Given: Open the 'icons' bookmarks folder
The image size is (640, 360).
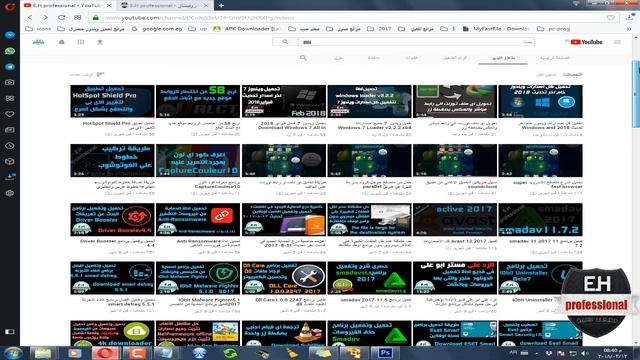Looking at the screenshot, I should click(x=38, y=29).
